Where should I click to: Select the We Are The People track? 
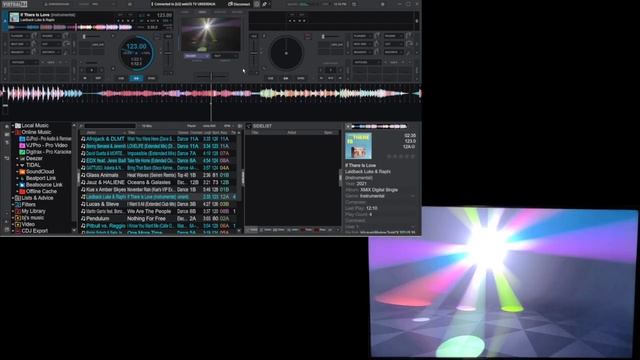tap(158, 211)
